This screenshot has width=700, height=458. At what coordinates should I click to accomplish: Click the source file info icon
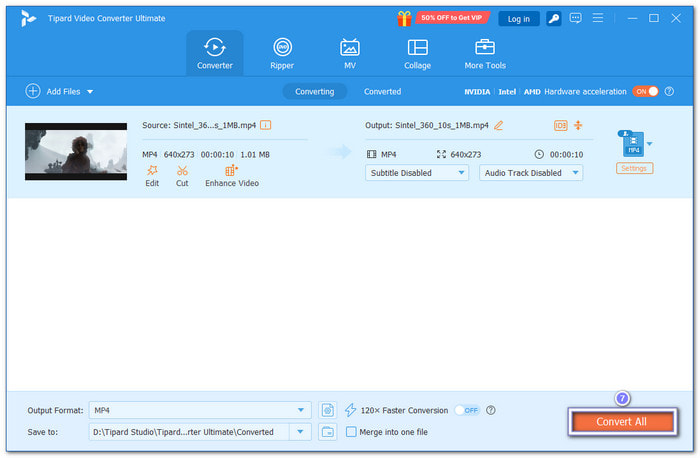tap(266, 125)
